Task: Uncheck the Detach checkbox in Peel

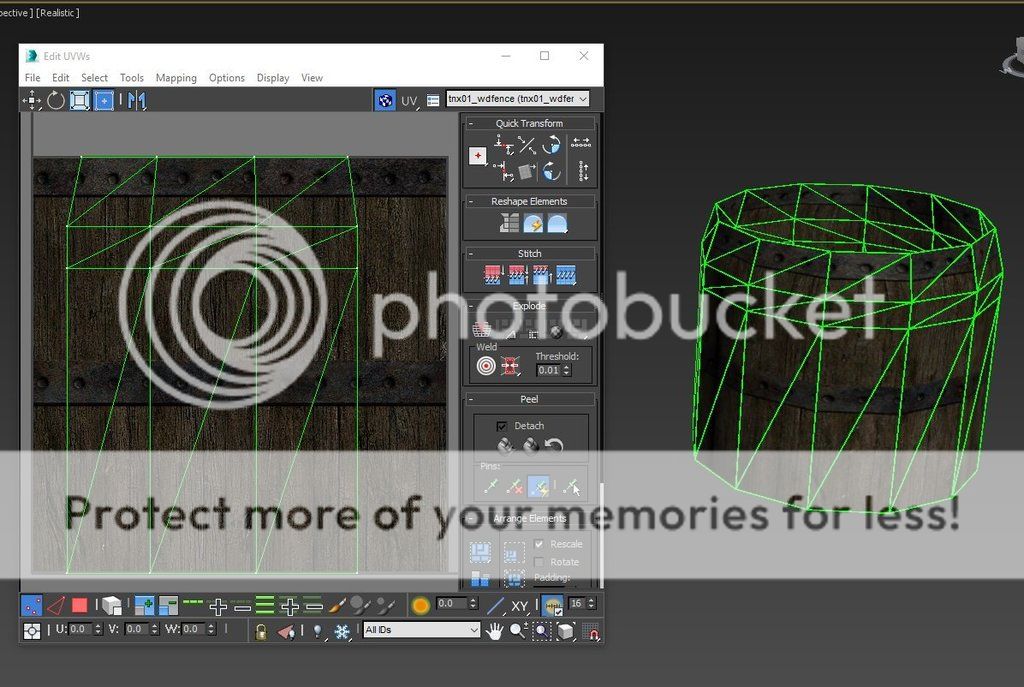Action: (x=502, y=426)
